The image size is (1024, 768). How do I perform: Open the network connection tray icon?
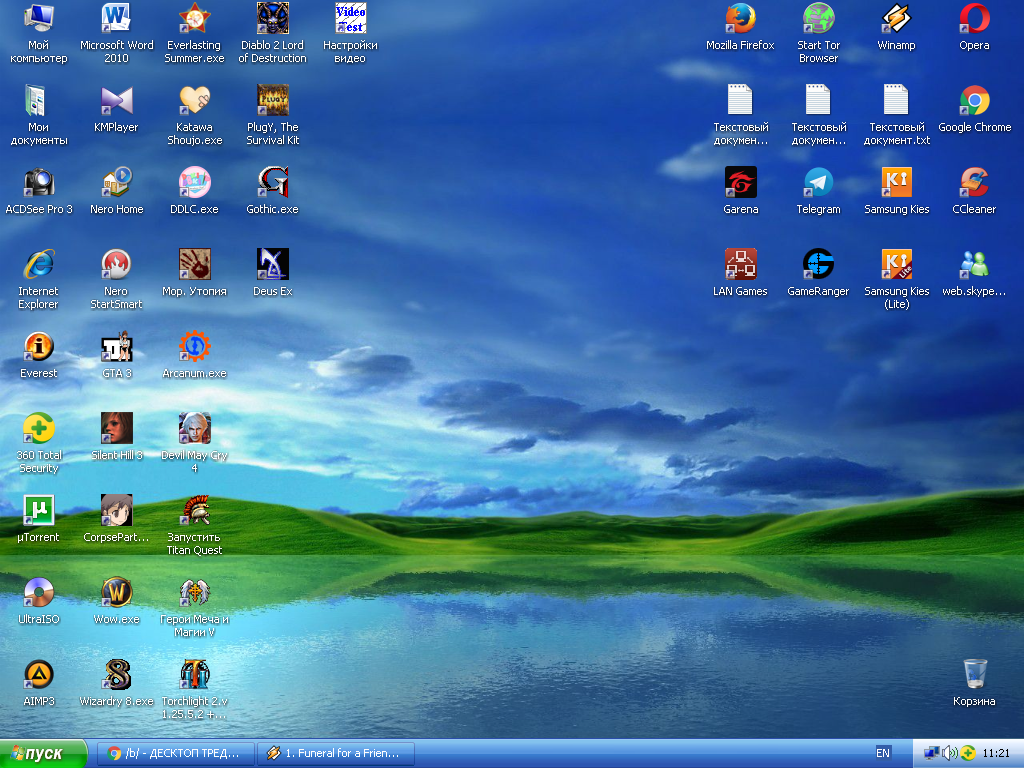pyautogui.click(x=931, y=753)
